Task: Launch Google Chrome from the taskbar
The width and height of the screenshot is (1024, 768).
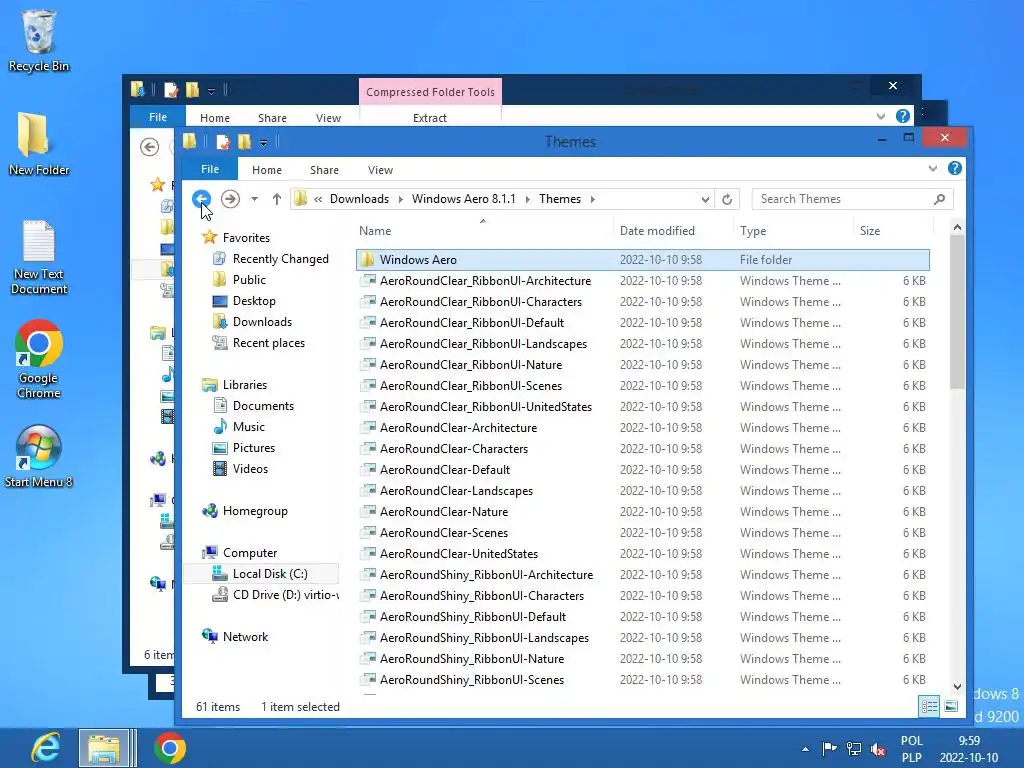Action: click(x=170, y=748)
